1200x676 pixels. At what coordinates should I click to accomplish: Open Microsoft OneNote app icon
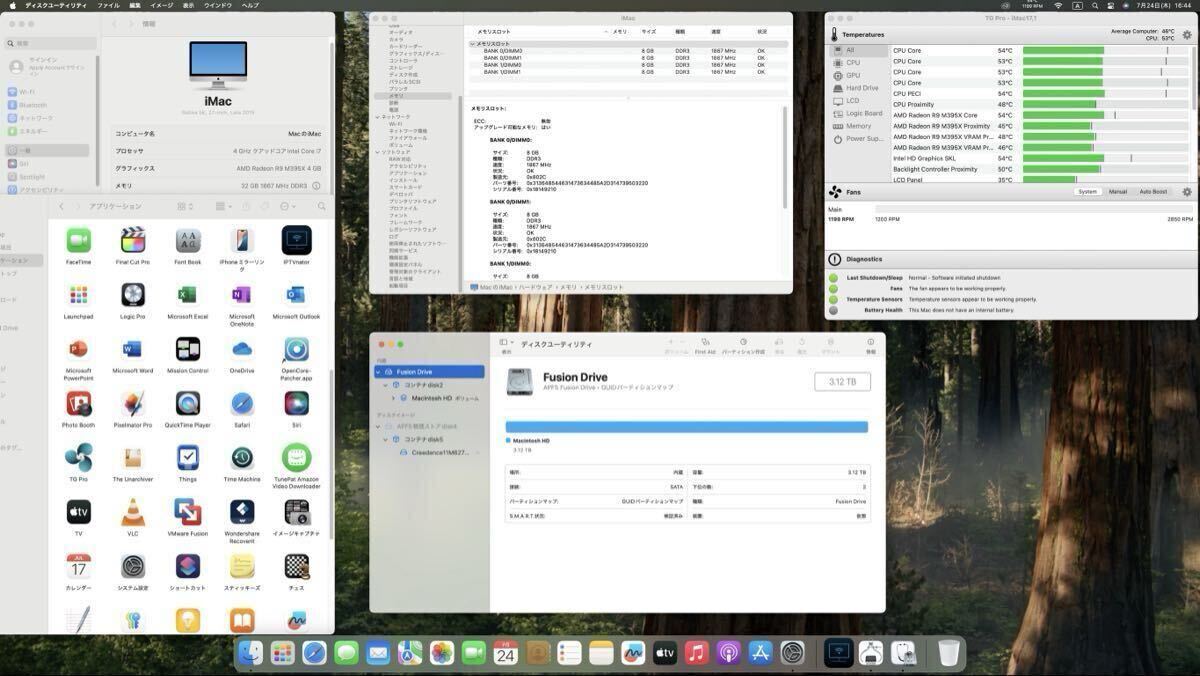coord(242,294)
